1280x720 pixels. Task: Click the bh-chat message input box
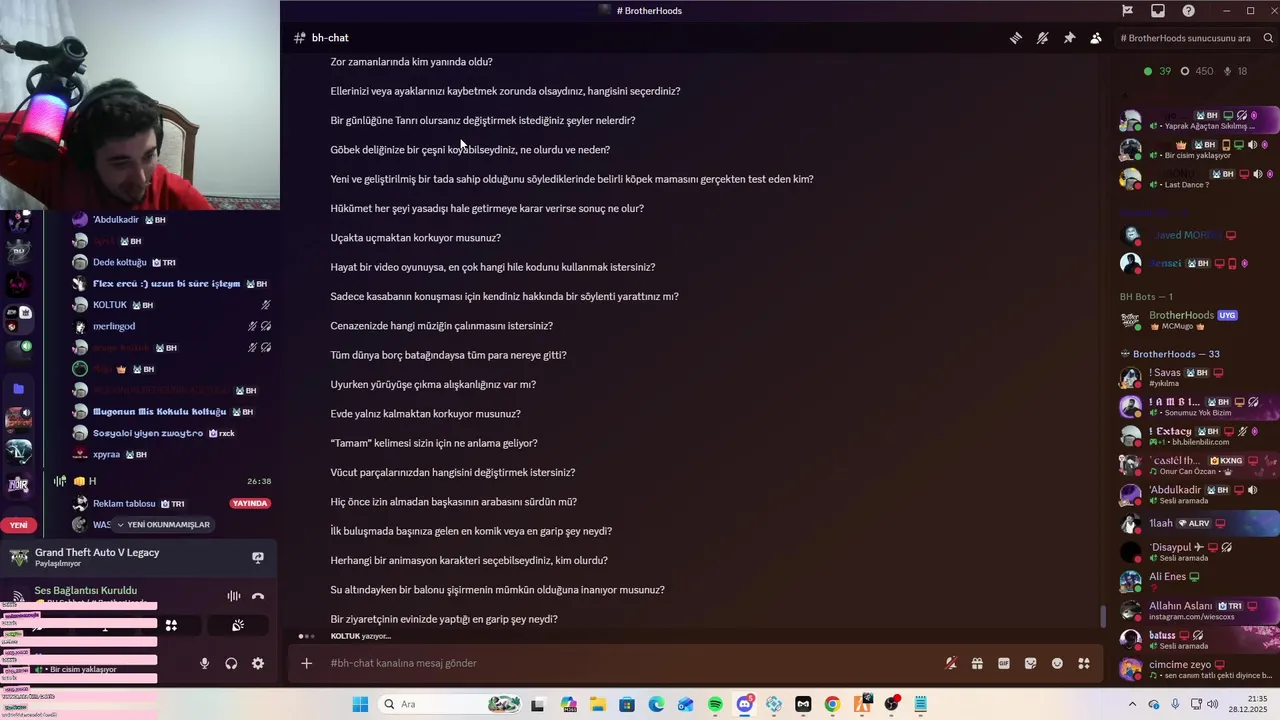[630, 663]
